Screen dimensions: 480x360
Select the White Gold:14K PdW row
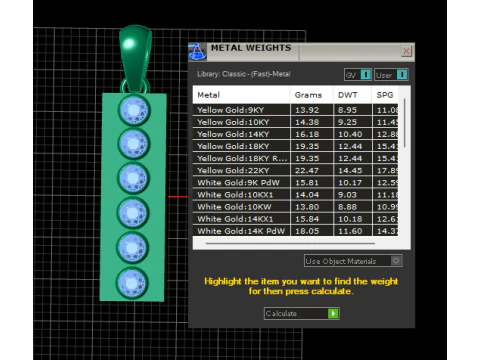[295, 231]
